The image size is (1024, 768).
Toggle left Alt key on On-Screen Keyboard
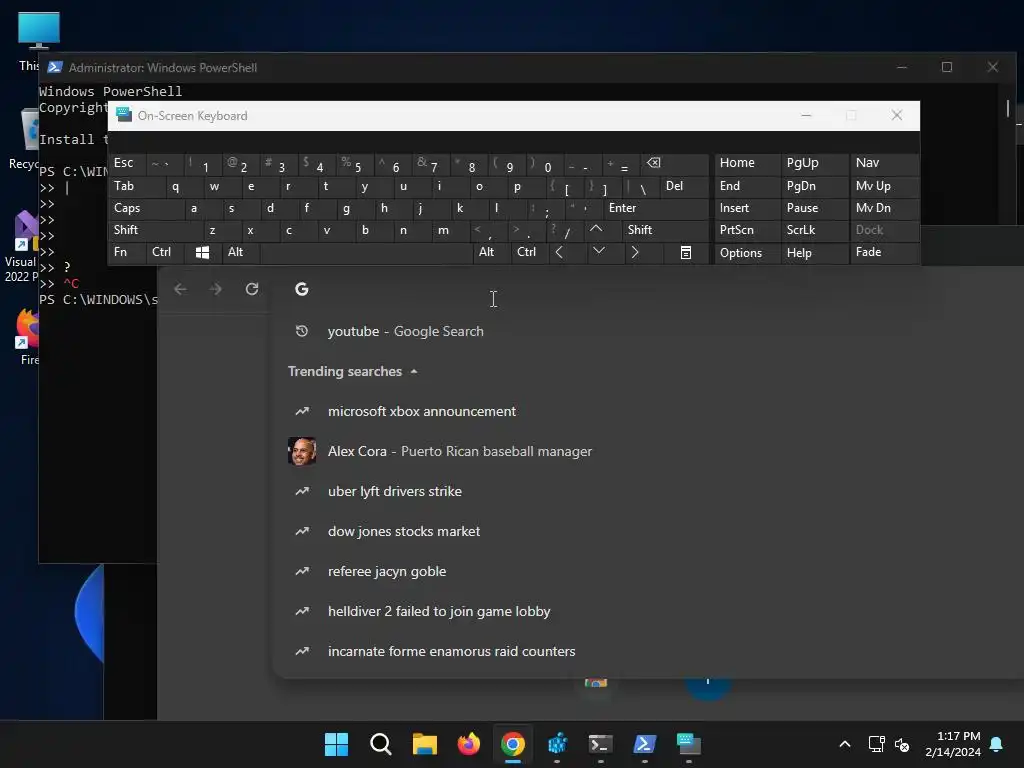click(241, 252)
